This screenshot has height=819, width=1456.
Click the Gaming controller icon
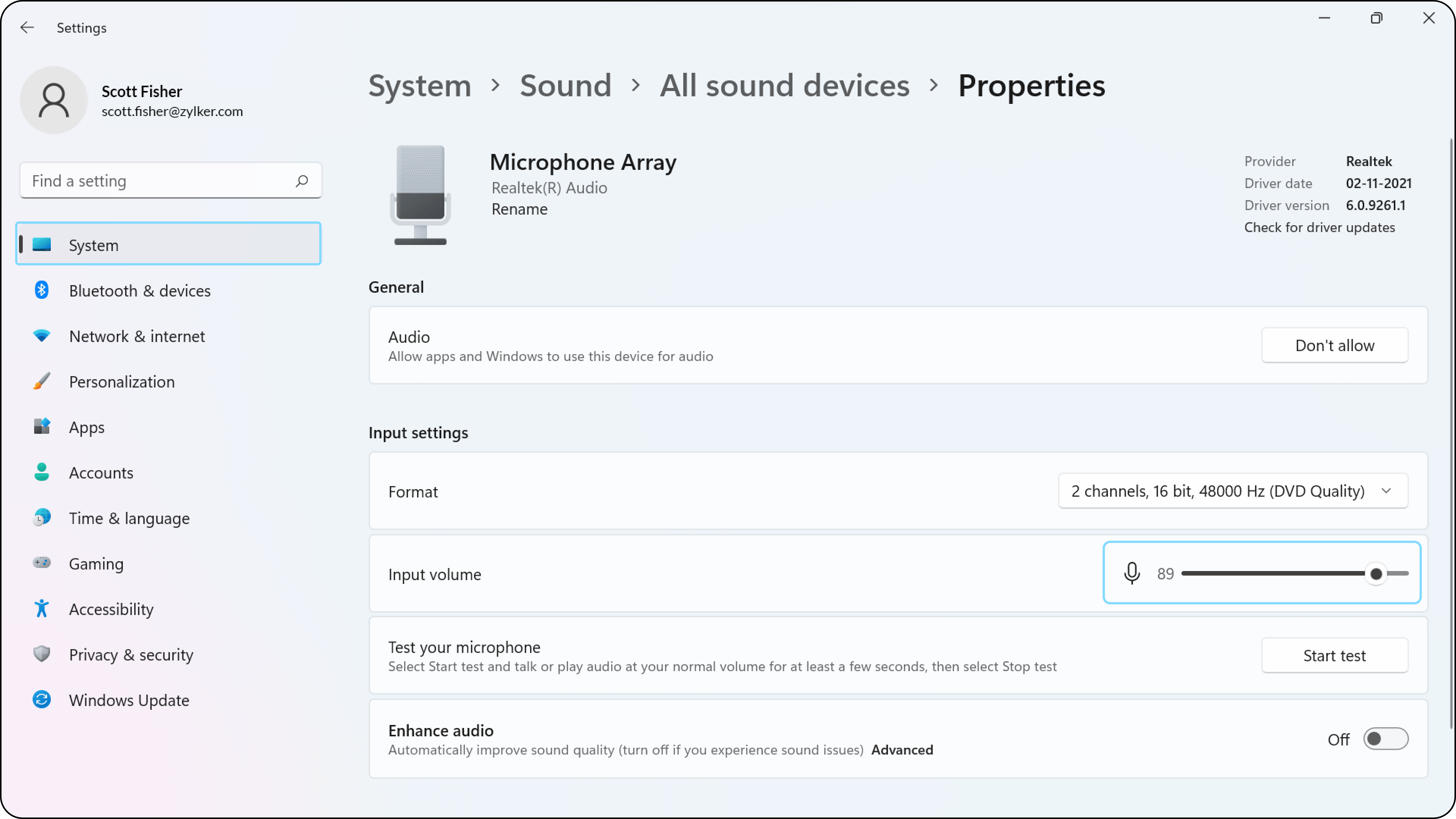click(x=41, y=563)
